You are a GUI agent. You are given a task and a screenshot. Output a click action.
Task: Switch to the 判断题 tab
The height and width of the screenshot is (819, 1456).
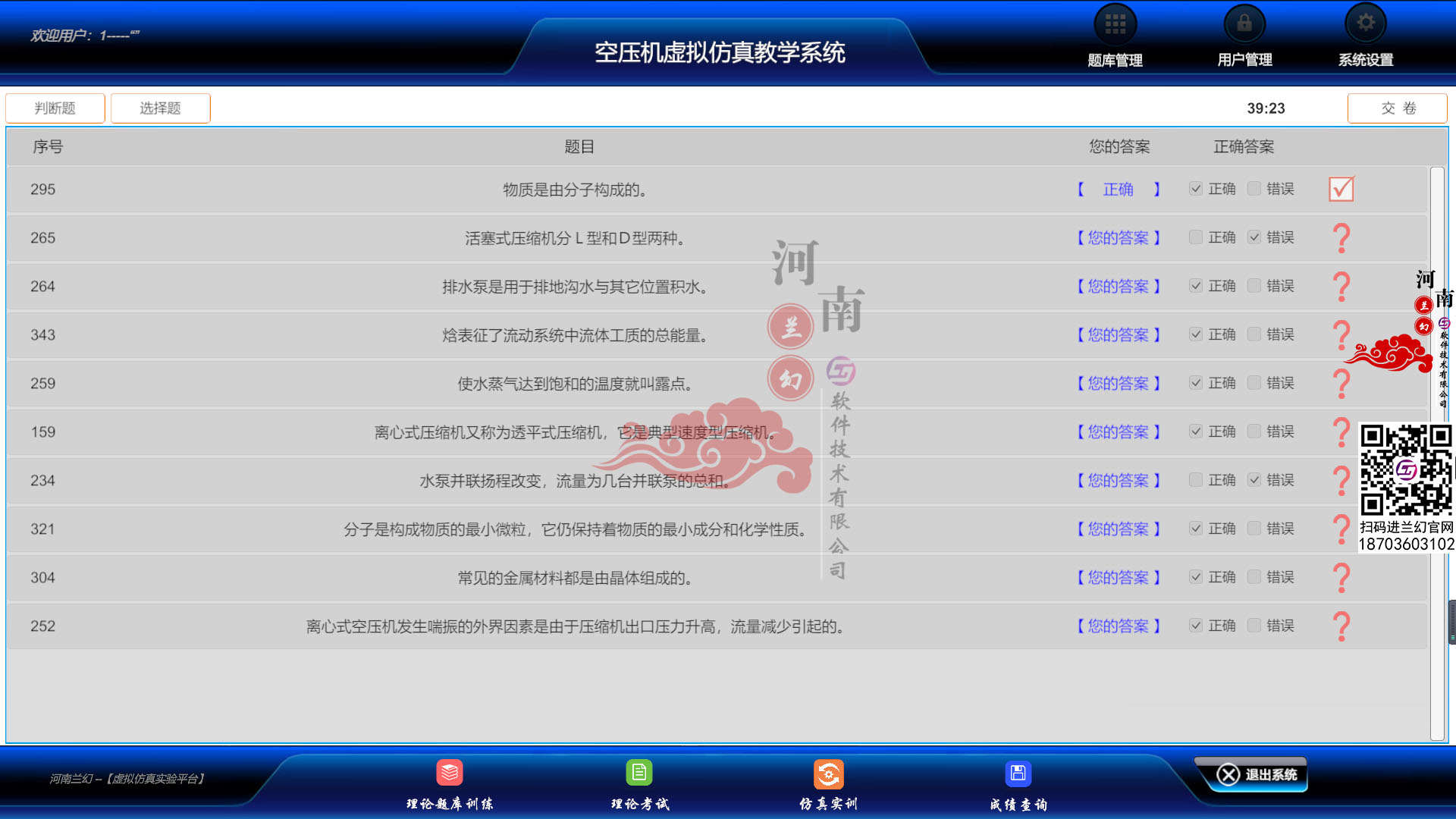tap(55, 108)
